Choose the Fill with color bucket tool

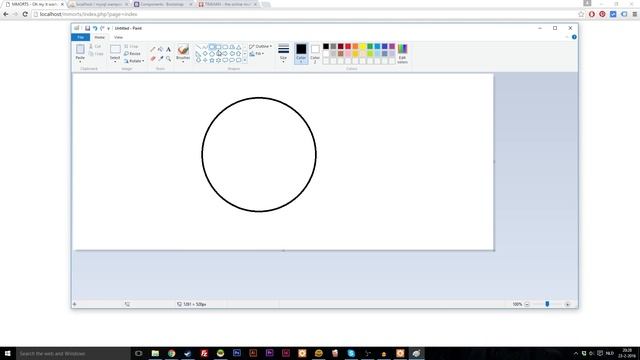160,49
